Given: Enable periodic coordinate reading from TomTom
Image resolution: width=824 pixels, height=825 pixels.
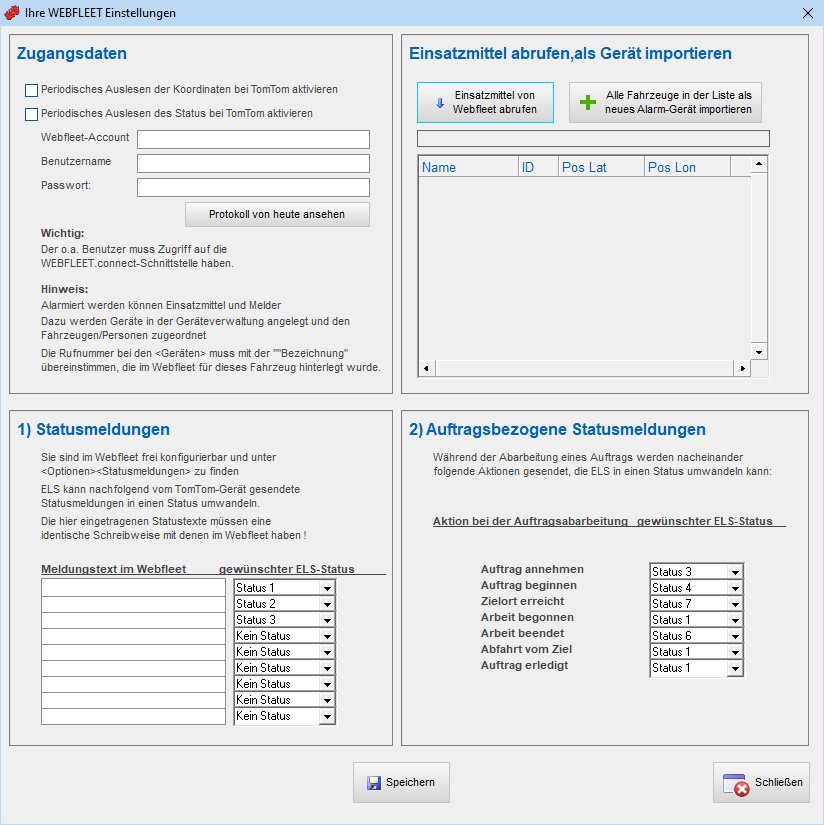Looking at the screenshot, I should [32, 90].
